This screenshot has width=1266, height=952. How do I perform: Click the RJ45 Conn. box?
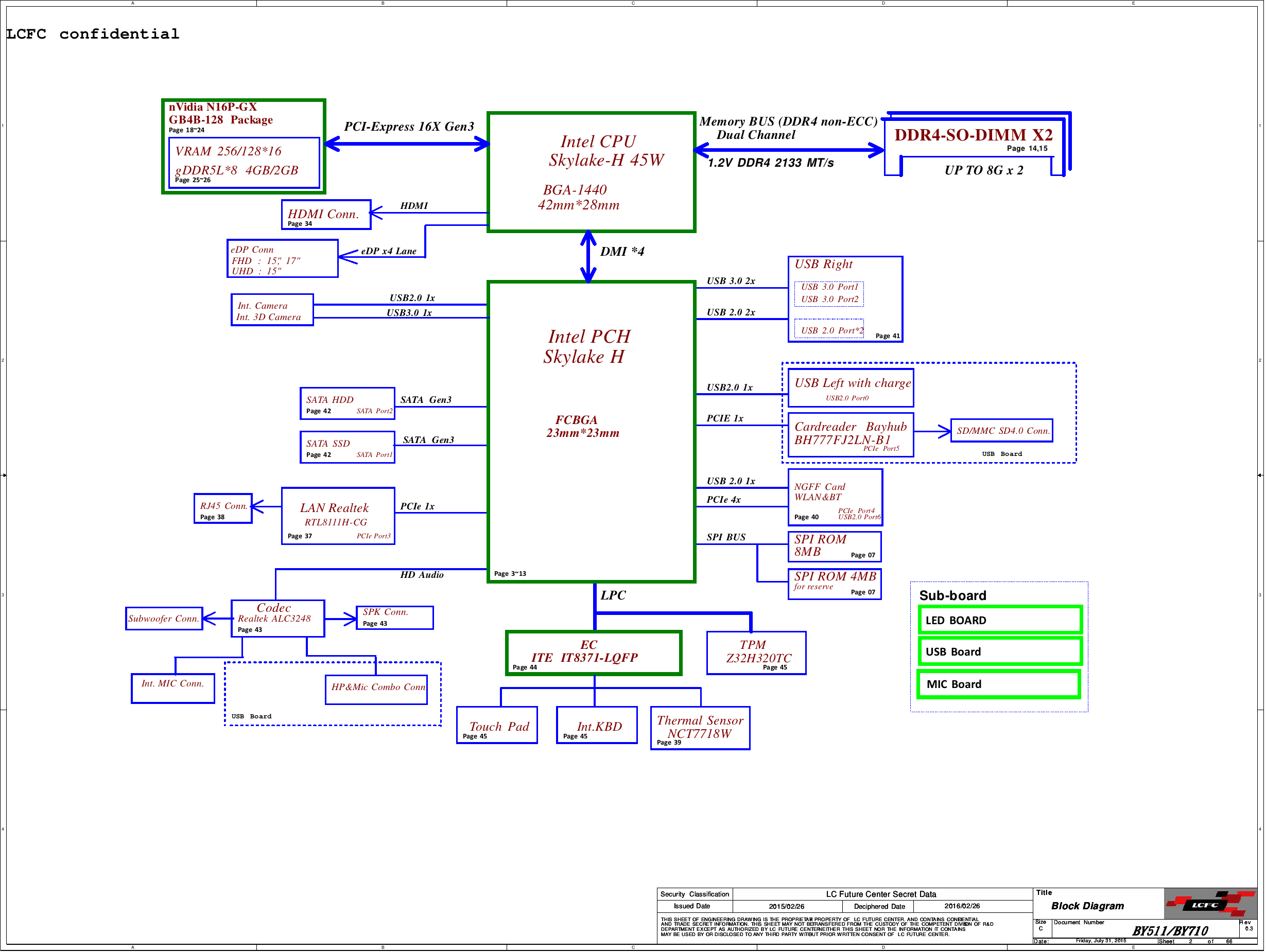tap(222, 508)
